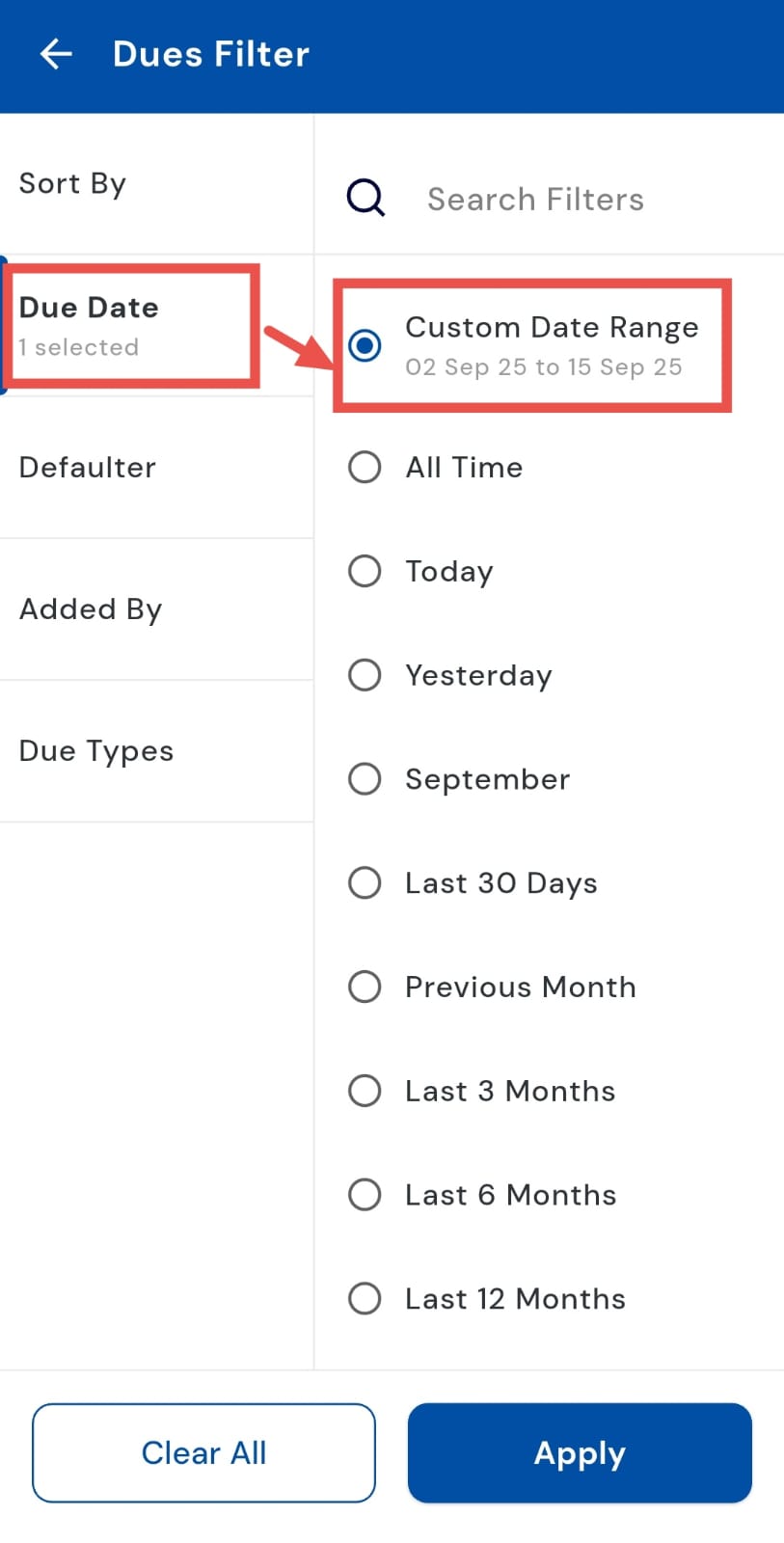The height and width of the screenshot is (1543, 784).
Task: Select the Last 12 Months option
Action: 365,1298
